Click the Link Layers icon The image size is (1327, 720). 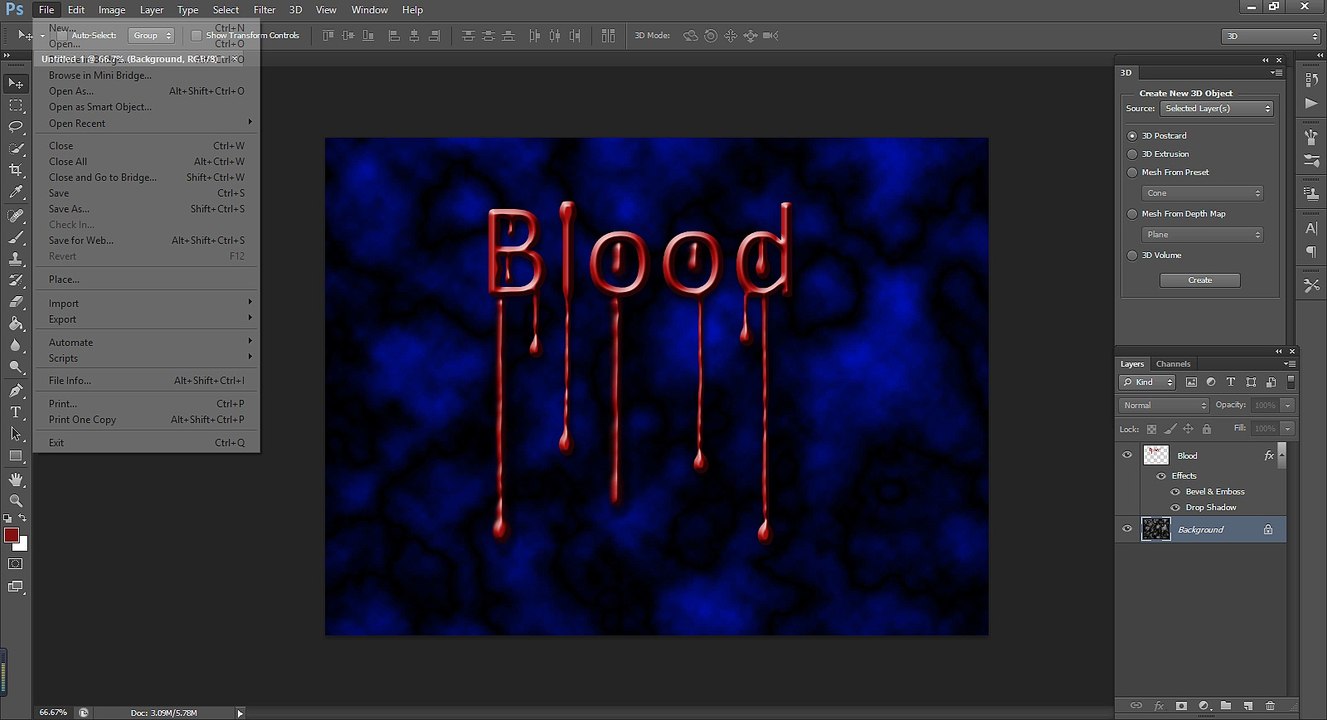[x=1136, y=706]
